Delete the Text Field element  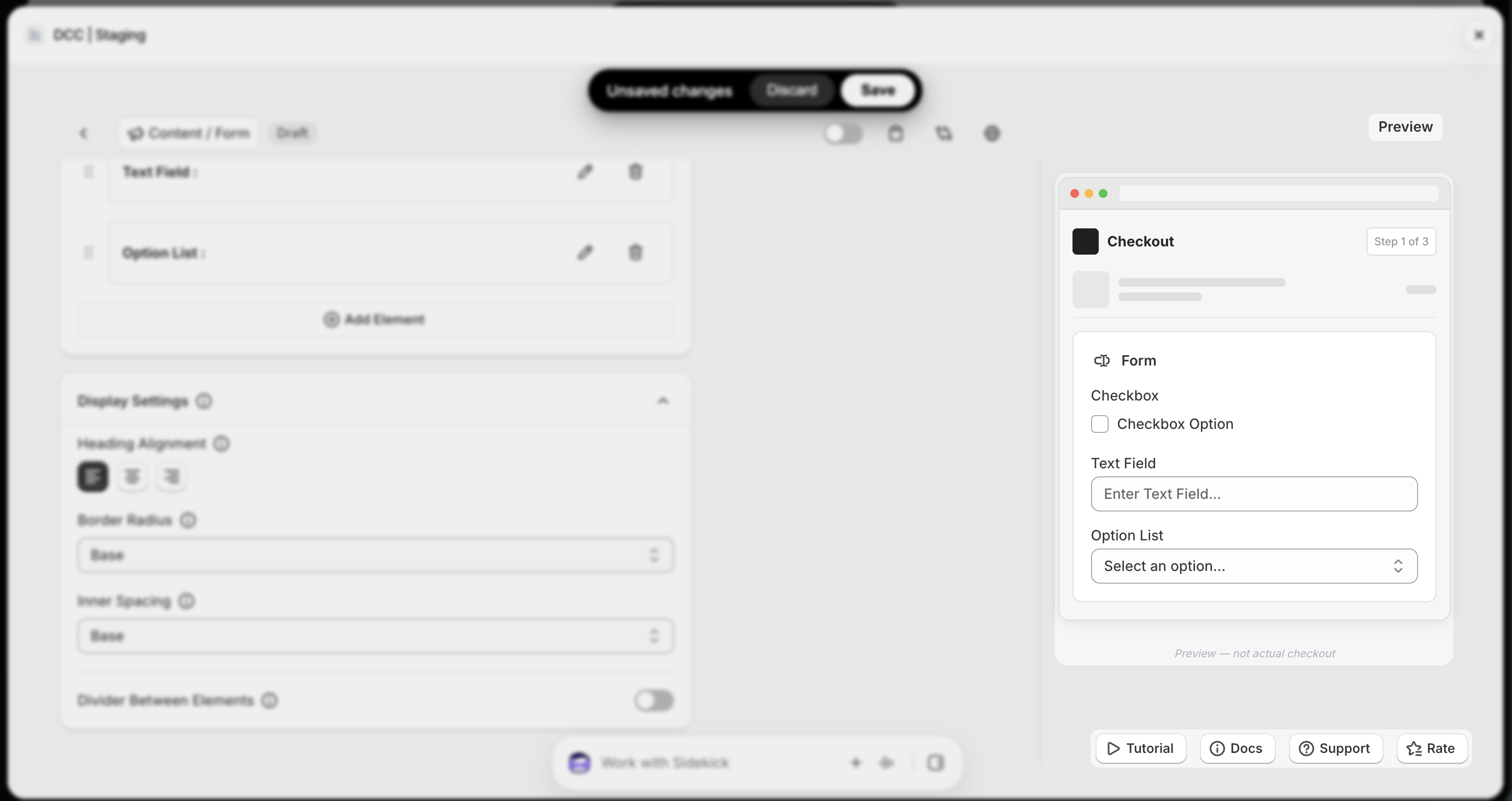pyautogui.click(x=635, y=172)
